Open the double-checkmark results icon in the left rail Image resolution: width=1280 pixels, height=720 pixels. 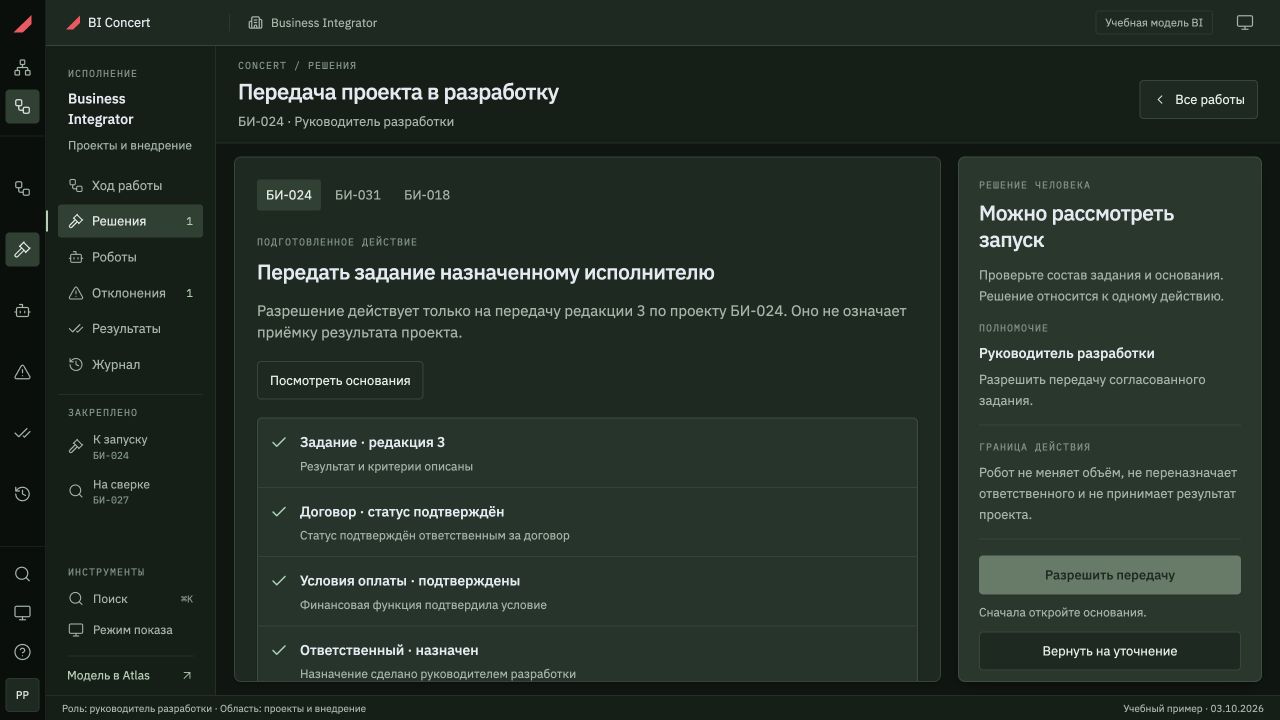(x=22, y=433)
